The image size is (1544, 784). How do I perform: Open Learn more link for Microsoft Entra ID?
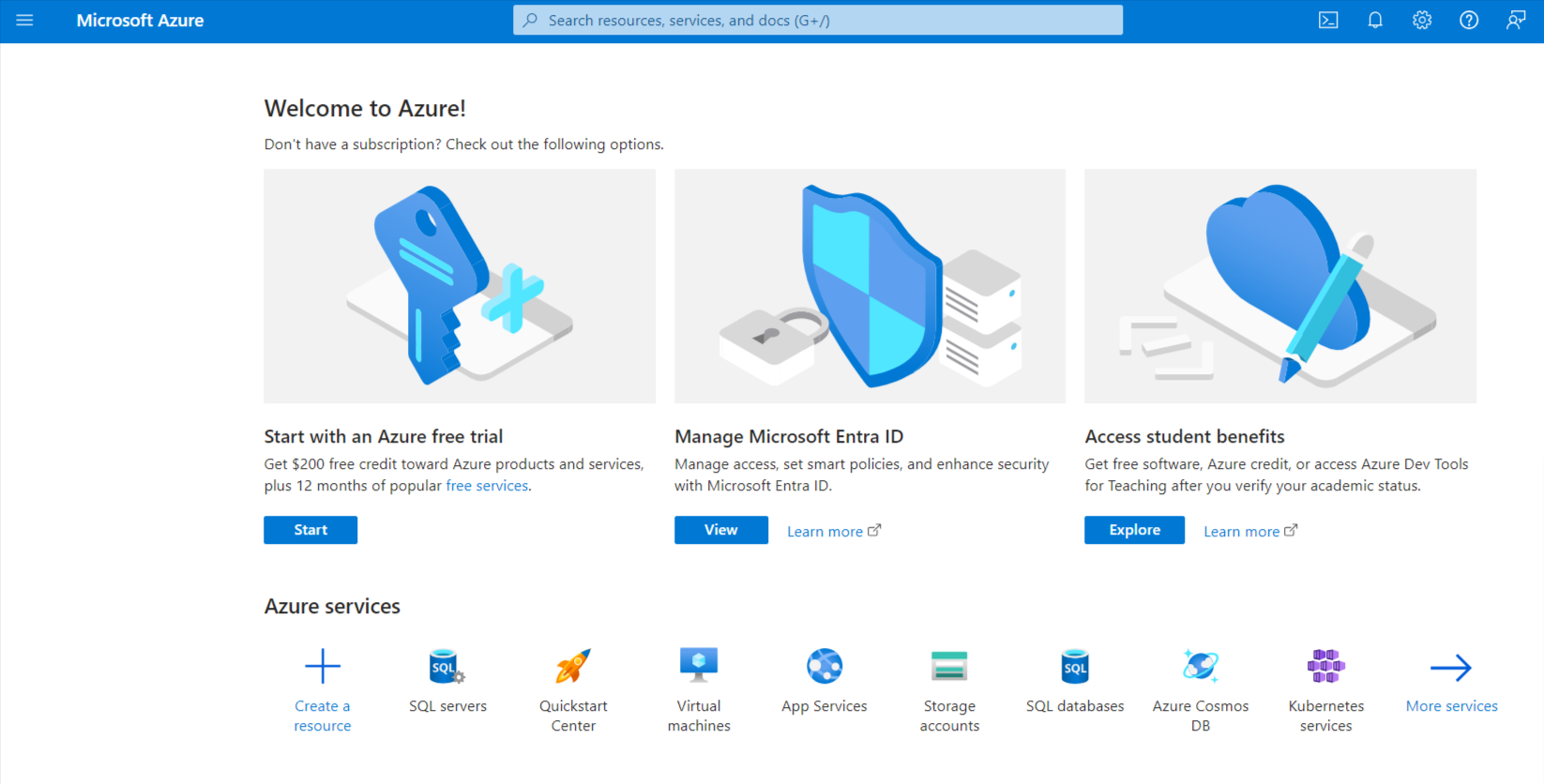[x=825, y=532]
